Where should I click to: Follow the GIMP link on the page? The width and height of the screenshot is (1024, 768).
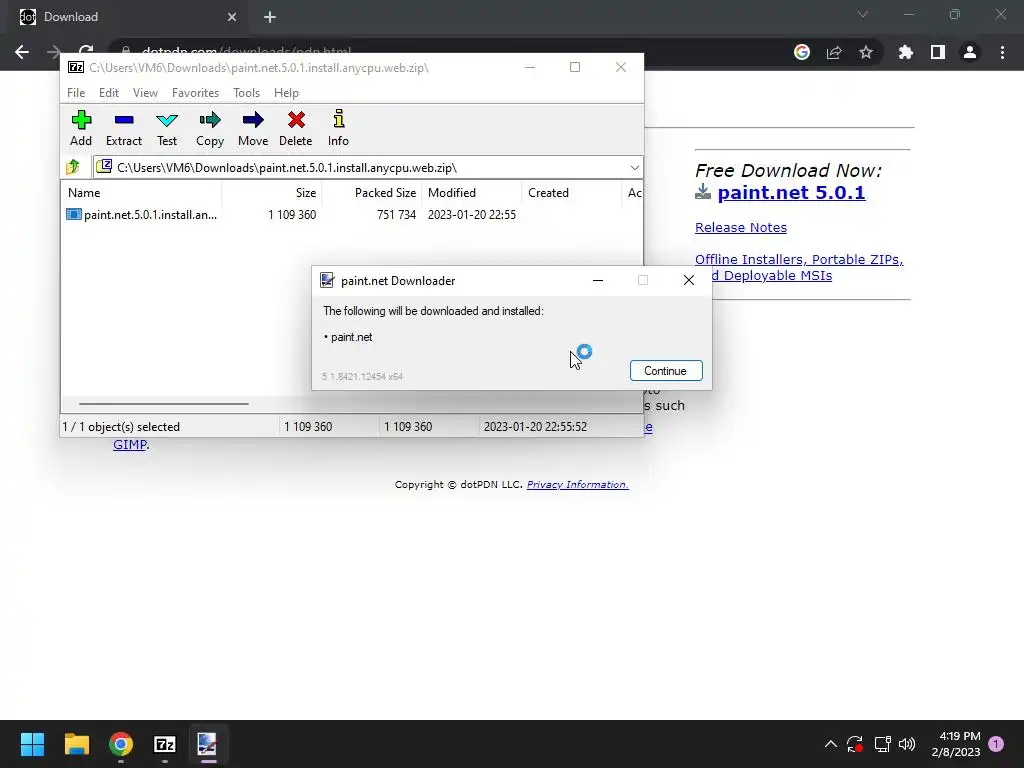tap(130, 445)
